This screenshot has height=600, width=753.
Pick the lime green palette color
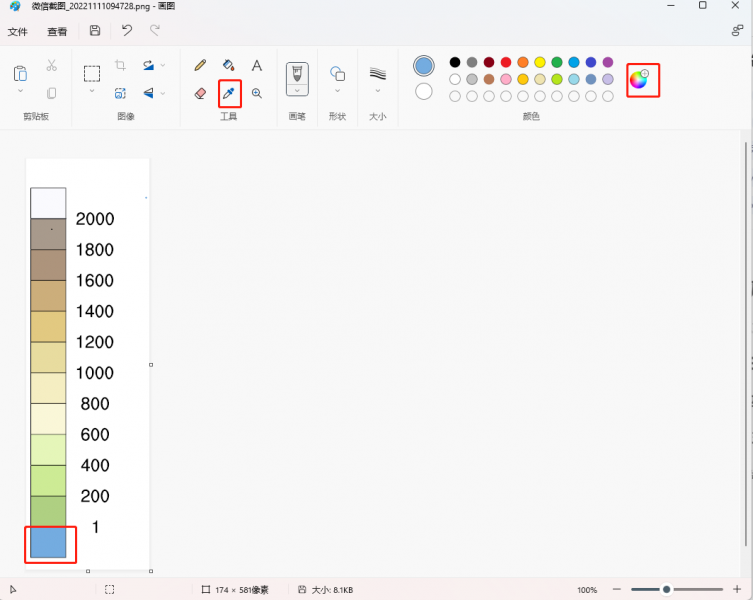coord(557,79)
